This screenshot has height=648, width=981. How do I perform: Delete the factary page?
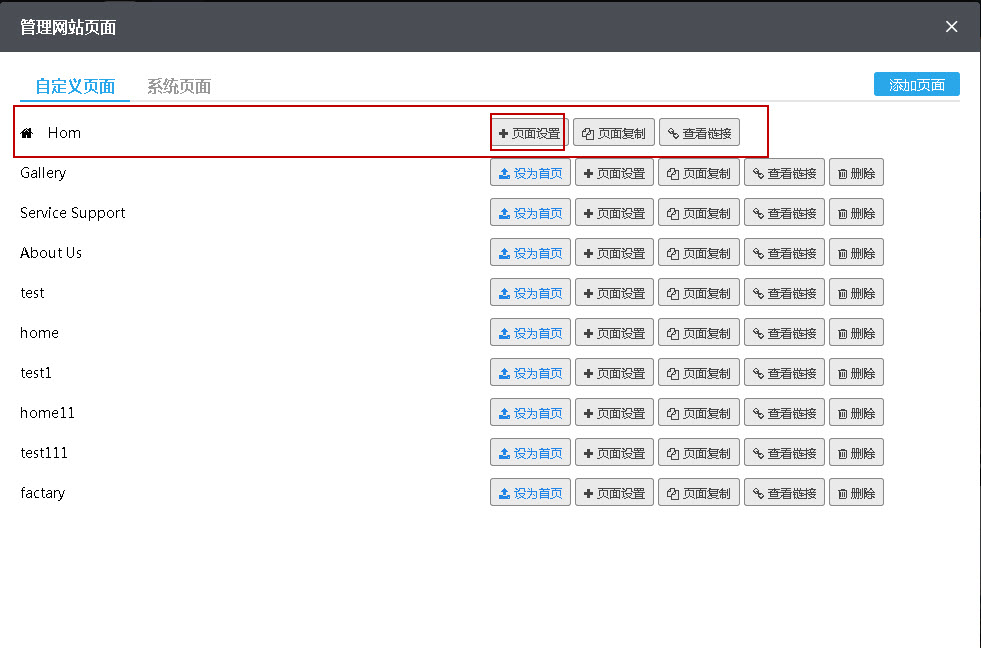[x=856, y=493]
